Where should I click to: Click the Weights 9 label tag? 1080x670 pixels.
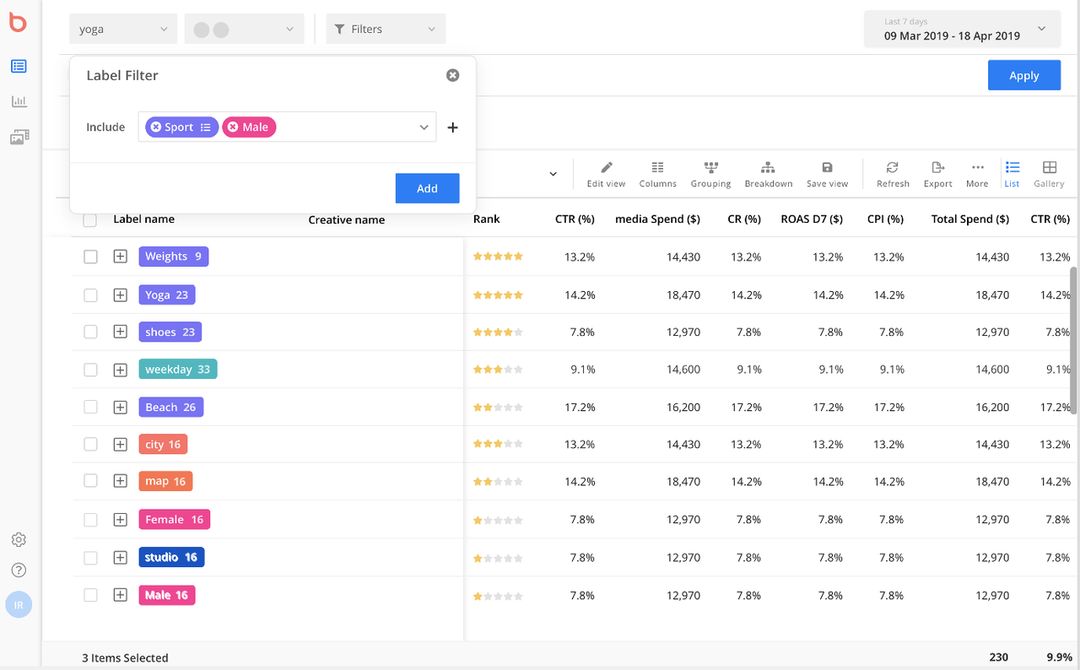coord(174,256)
